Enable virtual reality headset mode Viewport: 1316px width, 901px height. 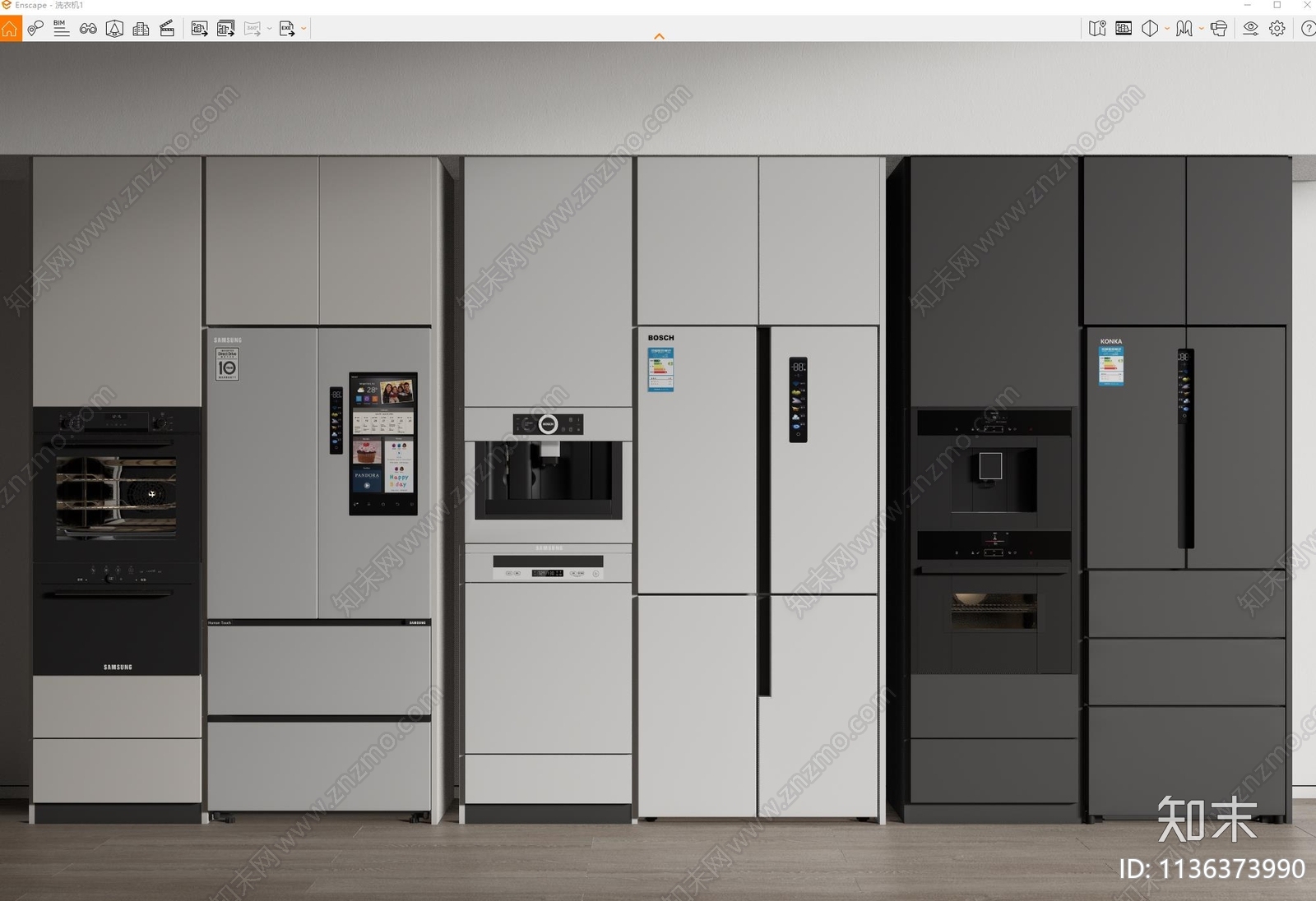pyautogui.click(x=1219, y=29)
